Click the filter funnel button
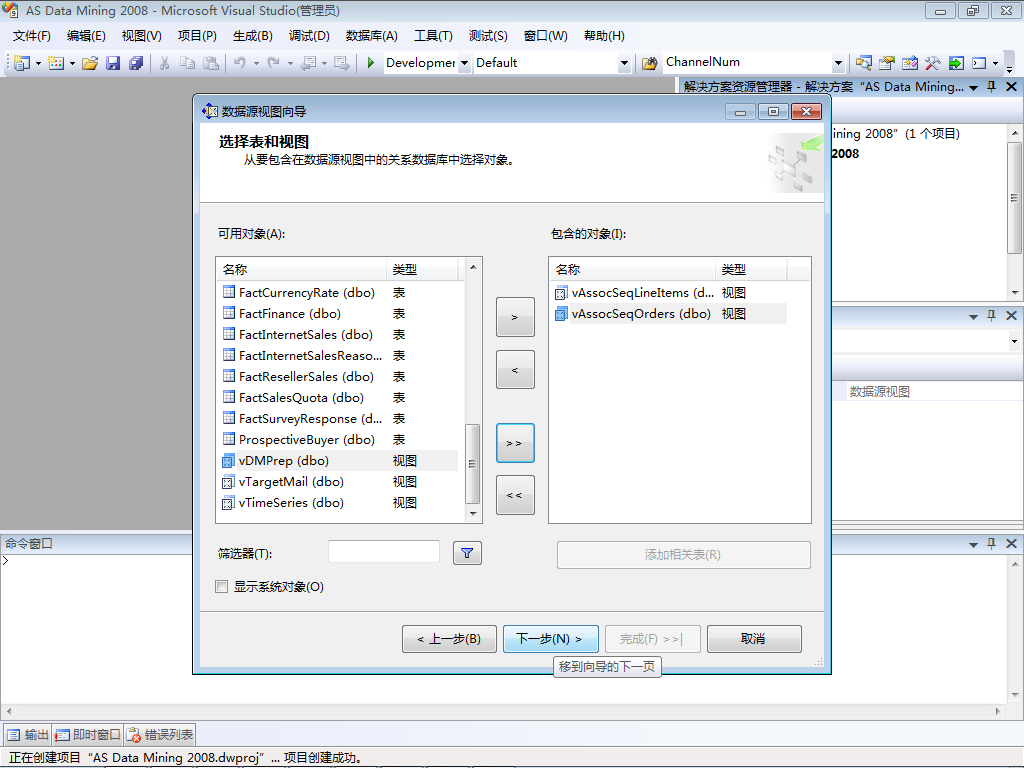This screenshot has width=1024, height=768. pyautogui.click(x=467, y=553)
